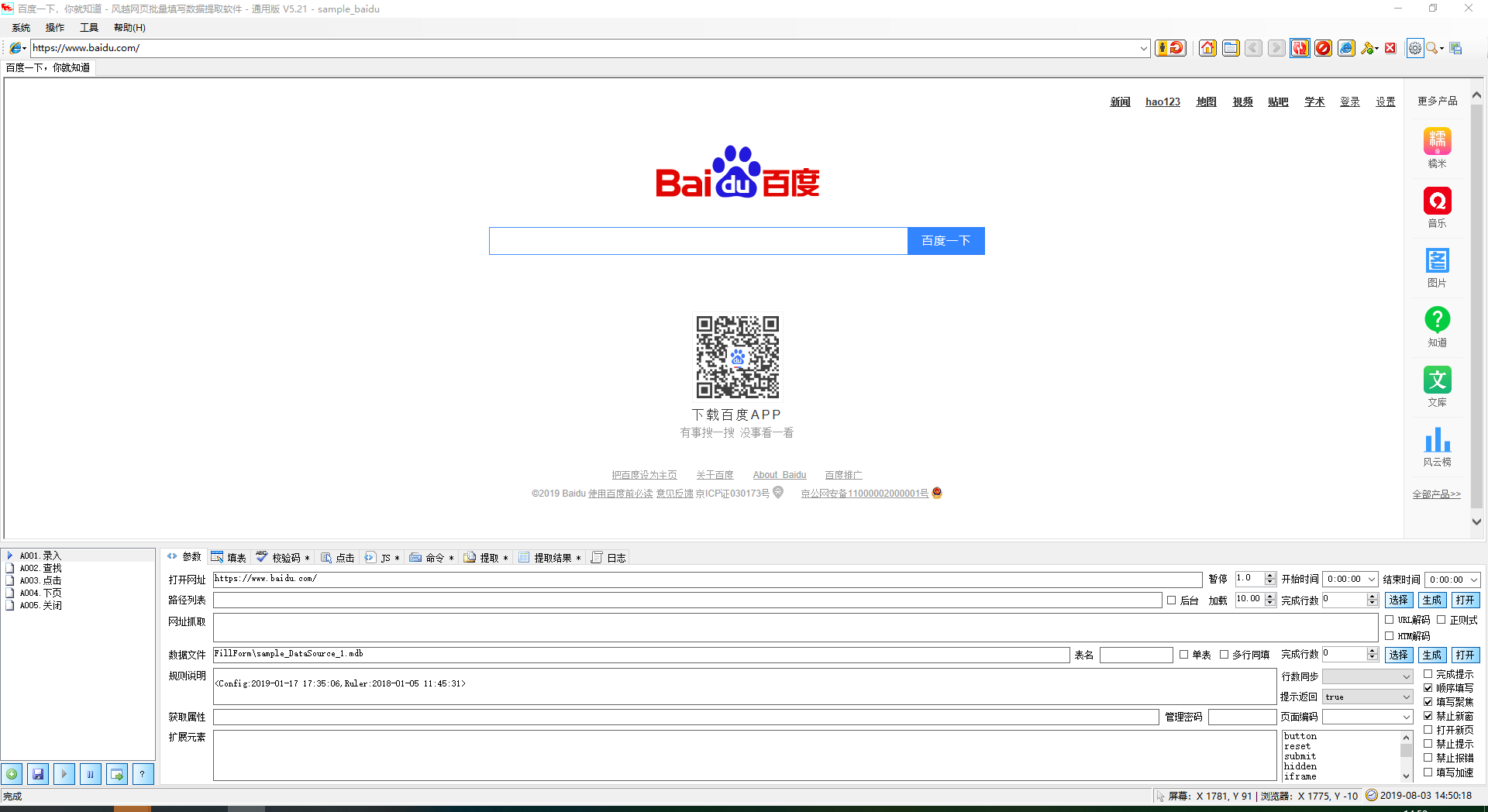This screenshot has height=812, width=1488.
Task: Click the magnifier search toolbar icon
Action: tap(1431, 48)
